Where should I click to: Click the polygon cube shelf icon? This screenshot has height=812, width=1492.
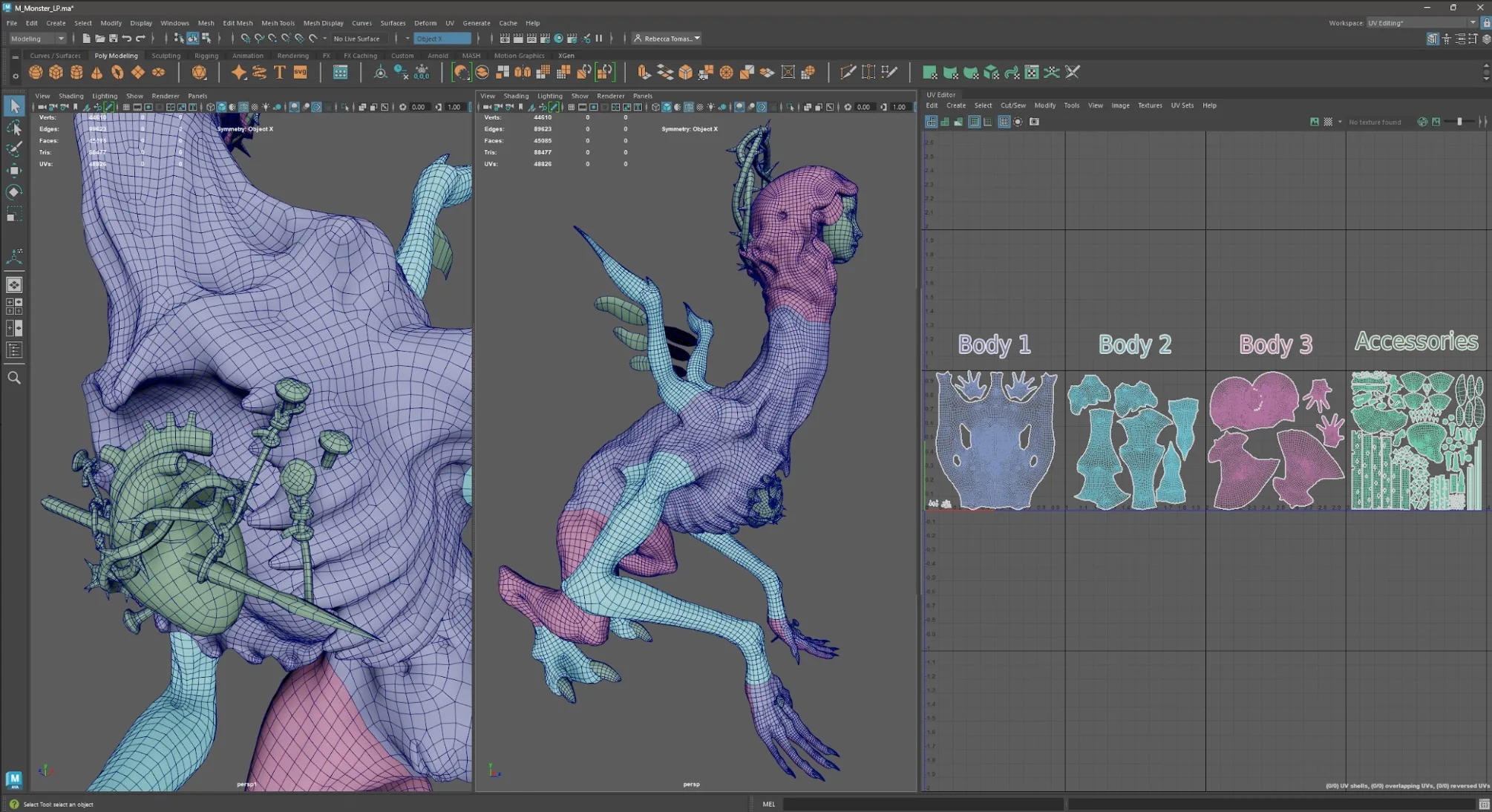pyautogui.click(x=56, y=72)
